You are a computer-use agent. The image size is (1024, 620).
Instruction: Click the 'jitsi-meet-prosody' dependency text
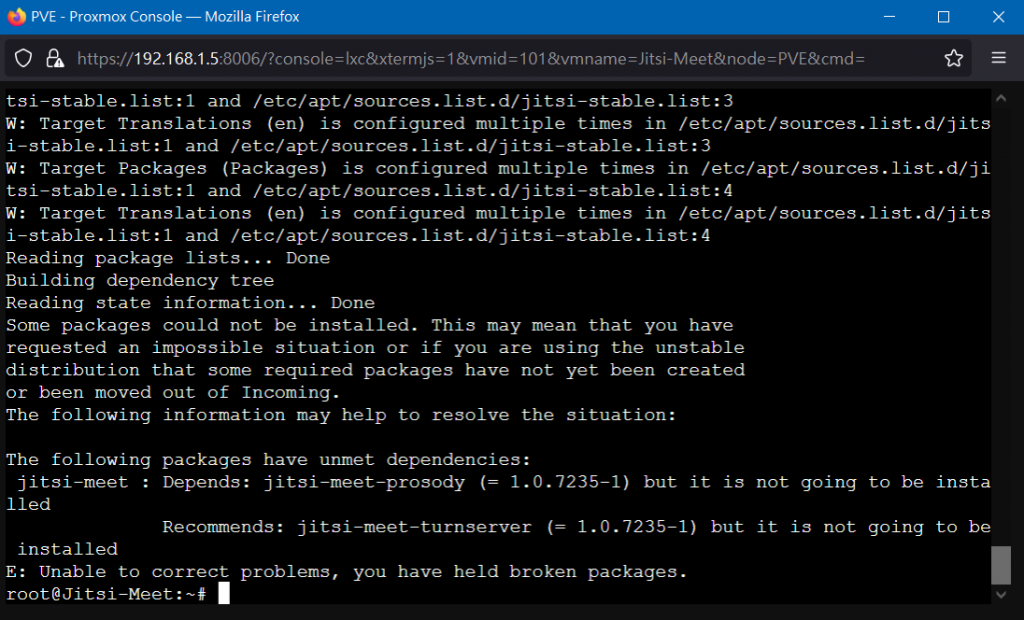364,482
